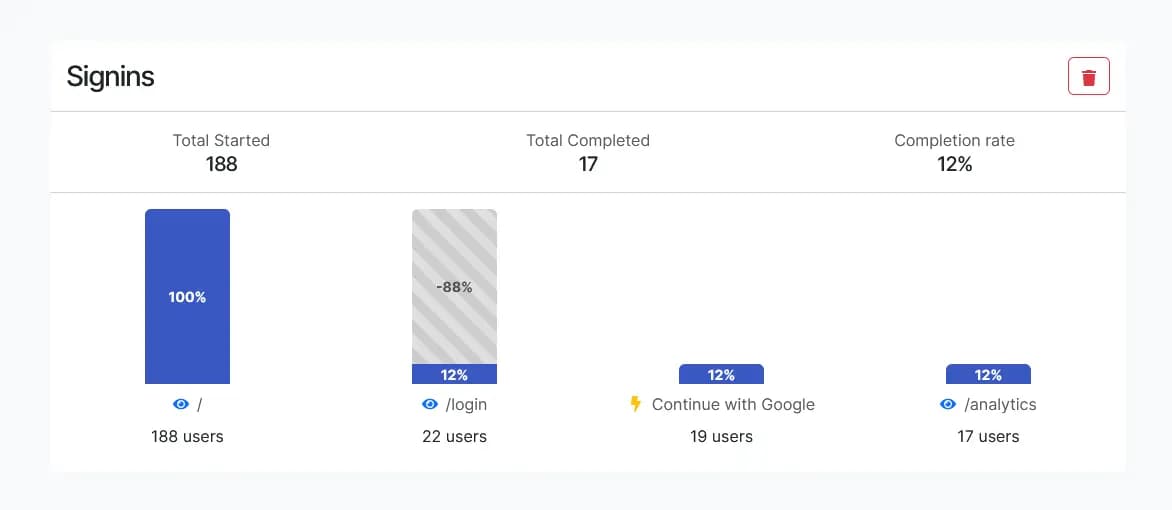This screenshot has height=510, width=1172.
Task: Click the 19 users count
Action: [x=721, y=436]
